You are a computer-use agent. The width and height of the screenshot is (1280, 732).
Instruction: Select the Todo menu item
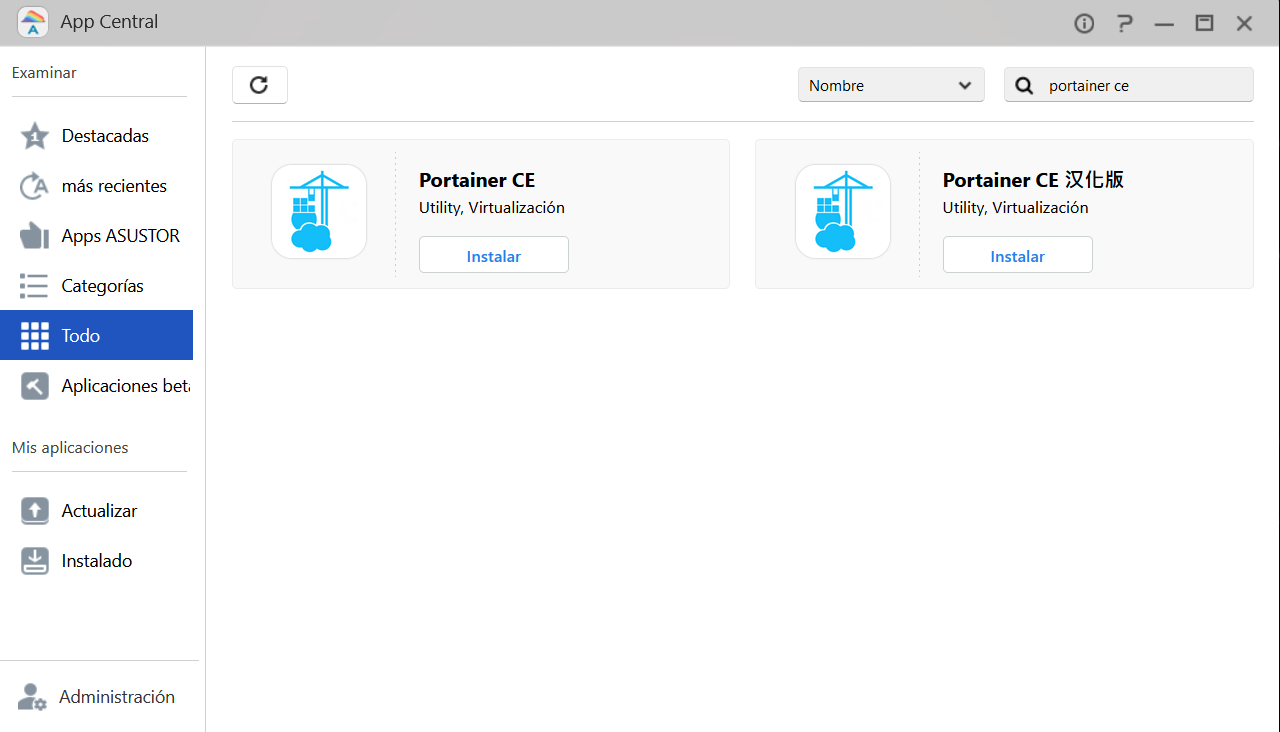pos(96,335)
